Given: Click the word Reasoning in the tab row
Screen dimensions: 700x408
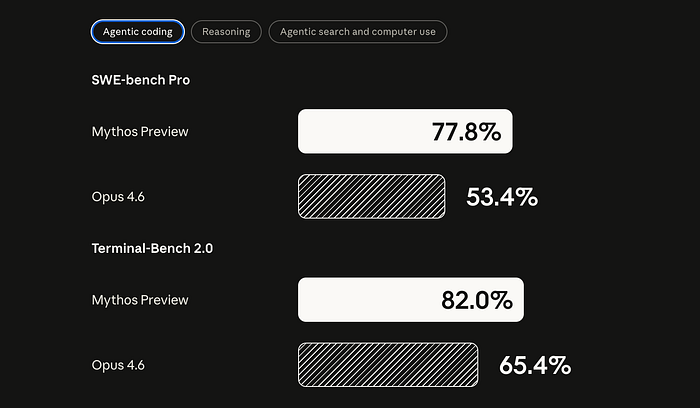Looking at the screenshot, I should pyautogui.click(x=226, y=32).
